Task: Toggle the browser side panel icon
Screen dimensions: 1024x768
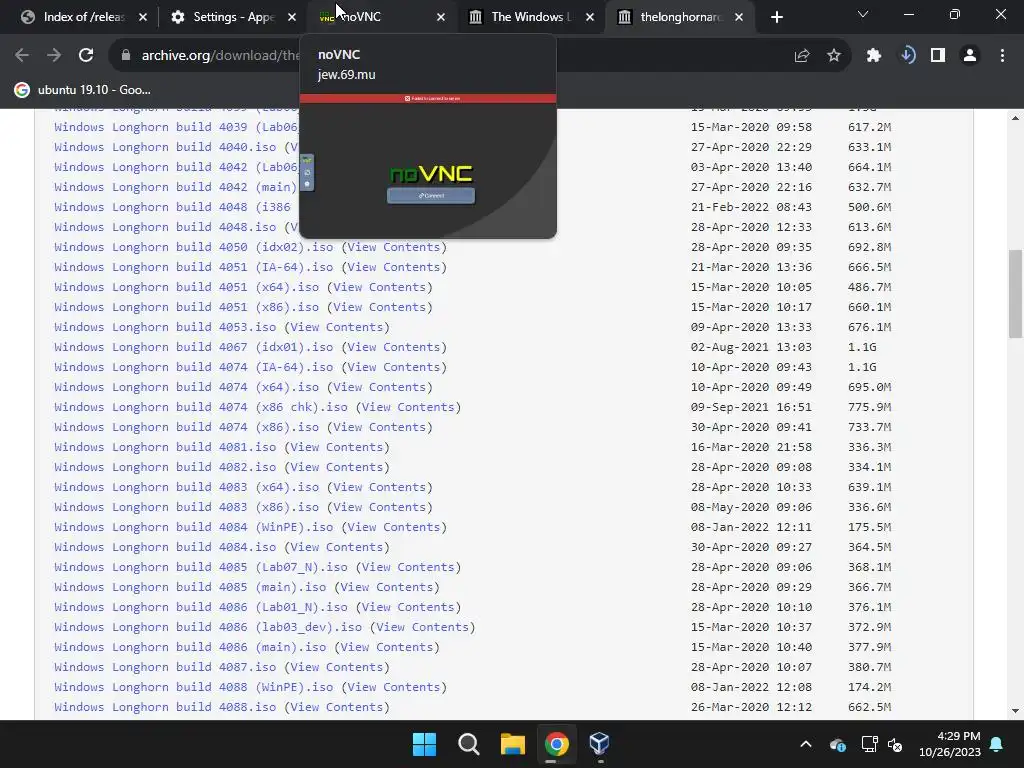Action: click(x=938, y=56)
